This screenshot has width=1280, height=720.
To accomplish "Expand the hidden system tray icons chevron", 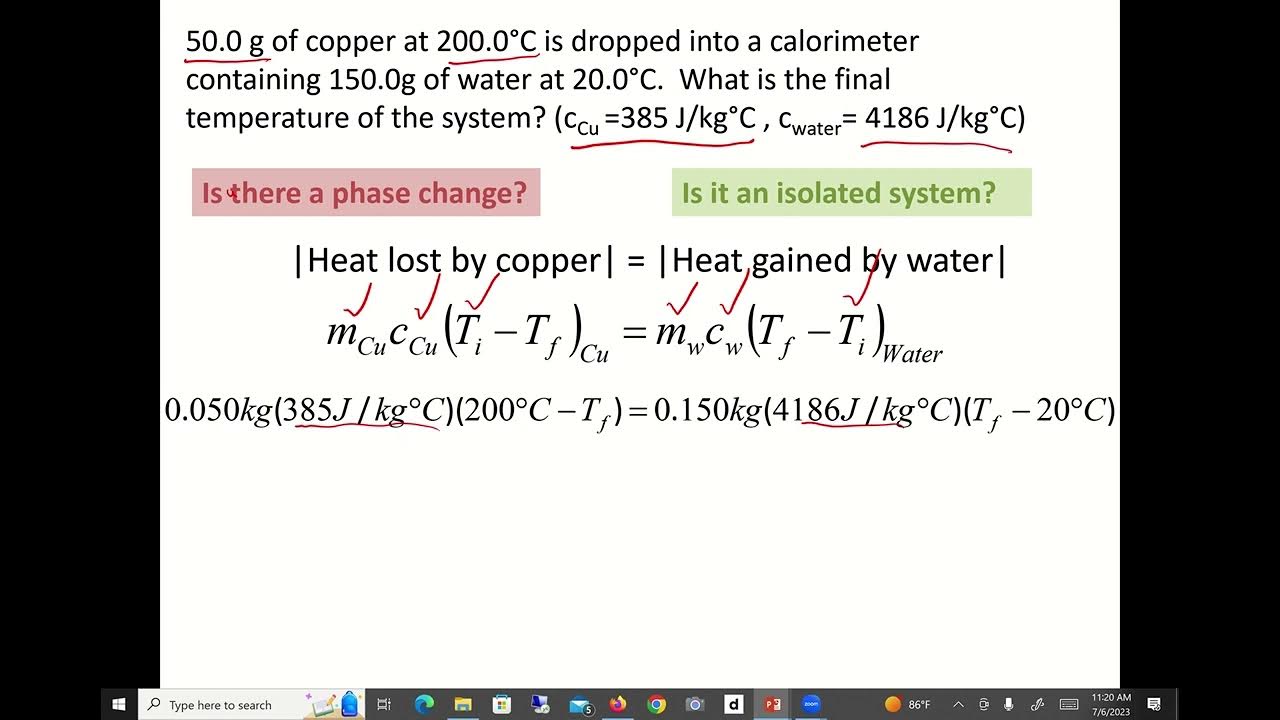I will click(x=958, y=704).
